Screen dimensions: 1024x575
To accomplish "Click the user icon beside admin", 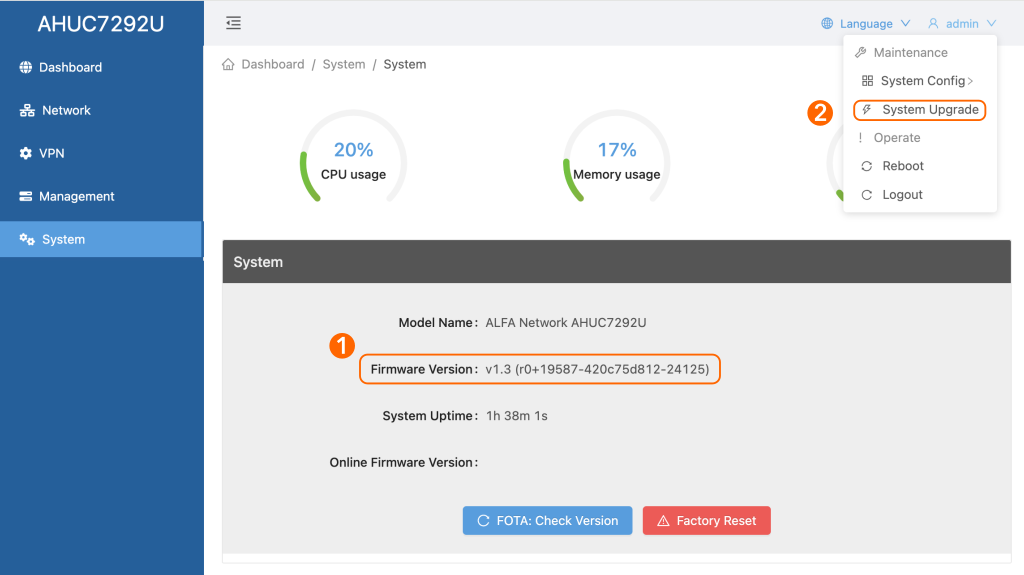I will coord(933,24).
